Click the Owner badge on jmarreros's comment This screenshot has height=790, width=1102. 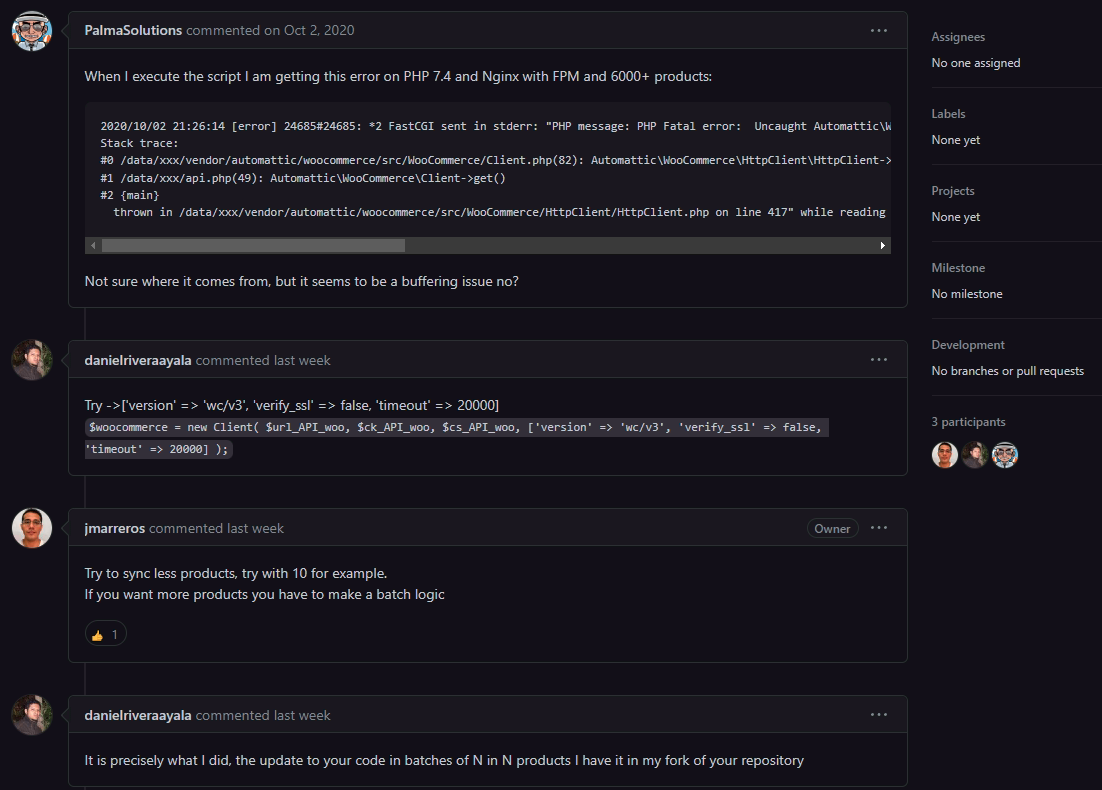(x=832, y=528)
